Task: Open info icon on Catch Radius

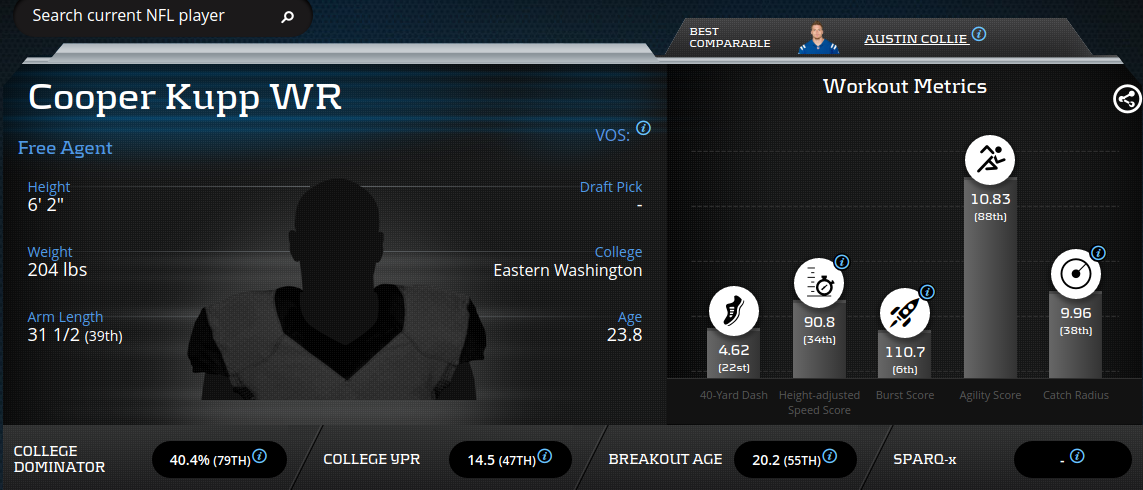Action: pyautogui.click(x=1098, y=253)
